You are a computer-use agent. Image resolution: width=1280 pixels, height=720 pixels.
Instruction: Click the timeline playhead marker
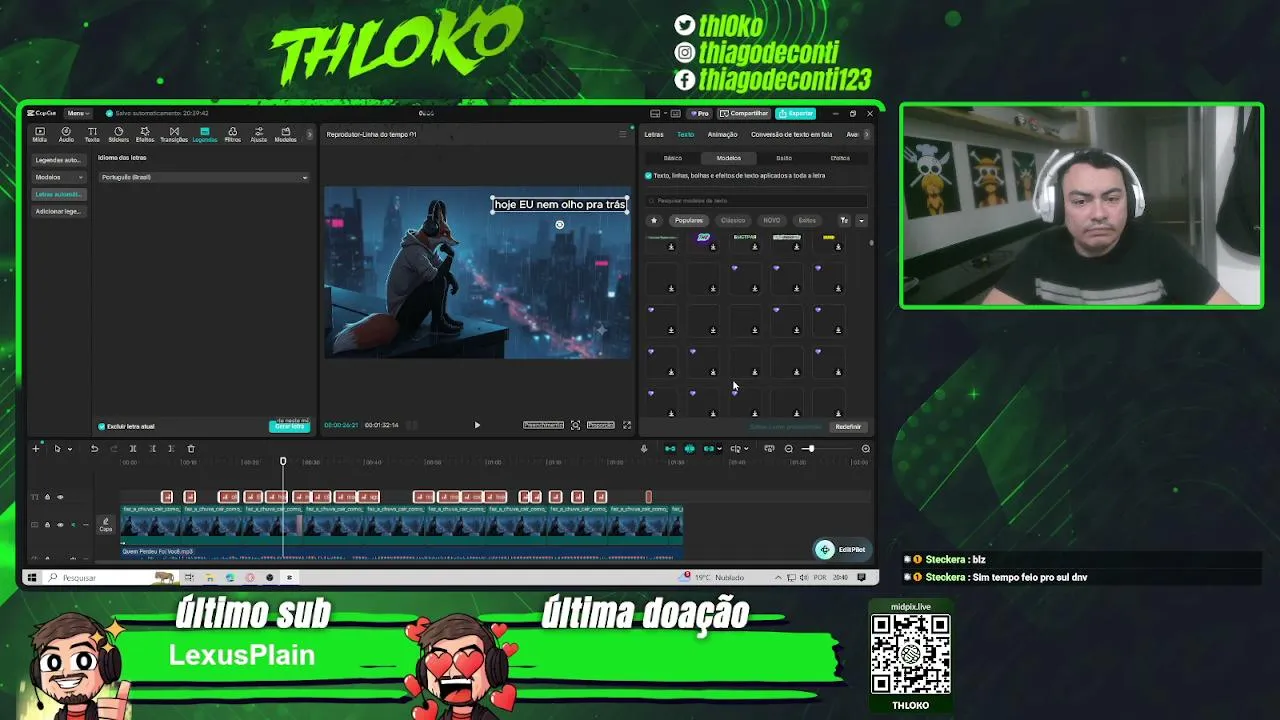coord(283,461)
